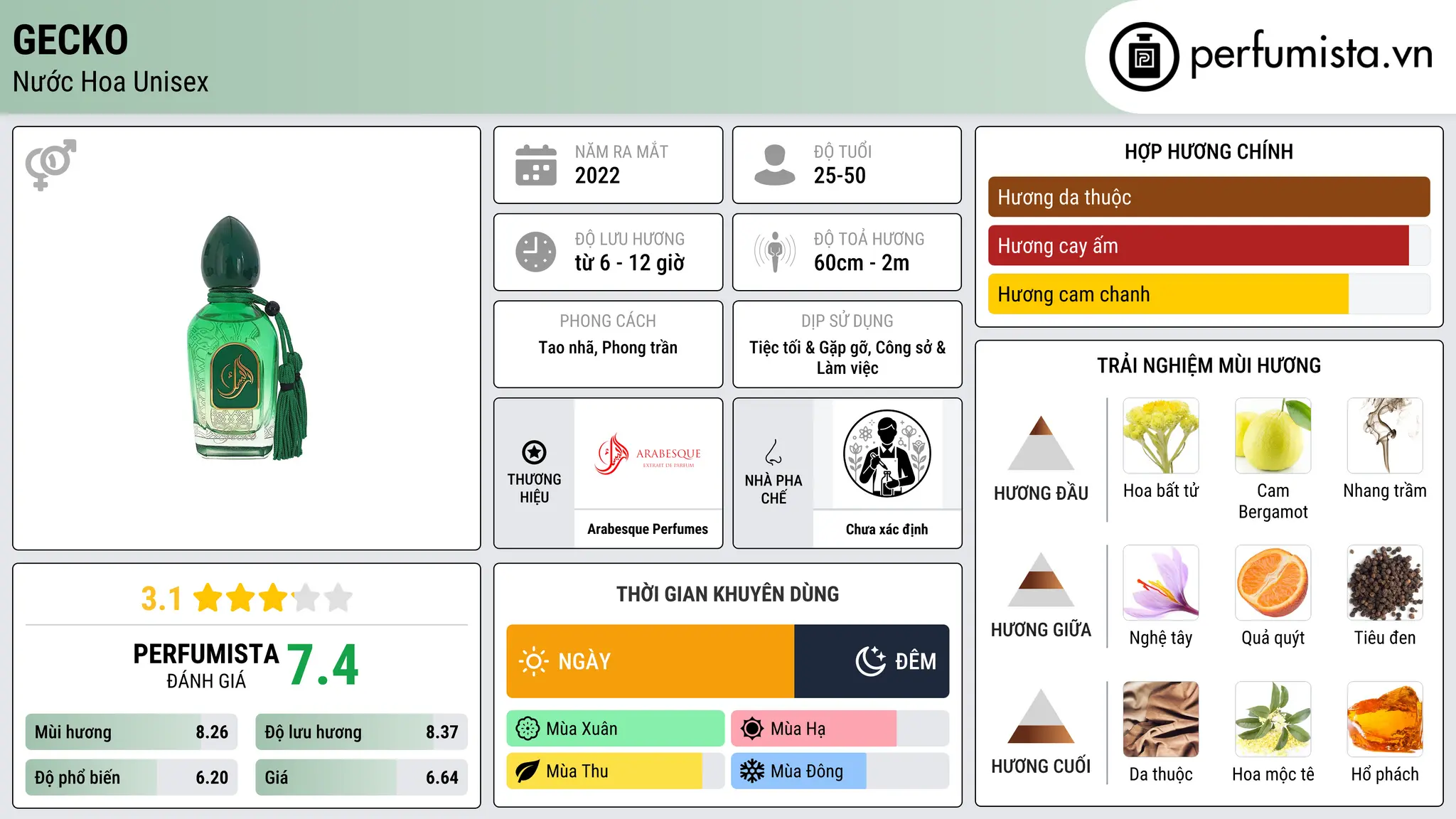Screen dimensions: 1456x819
Task: Click the Mùi hương 8.26 score bar
Action: tap(132, 732)
